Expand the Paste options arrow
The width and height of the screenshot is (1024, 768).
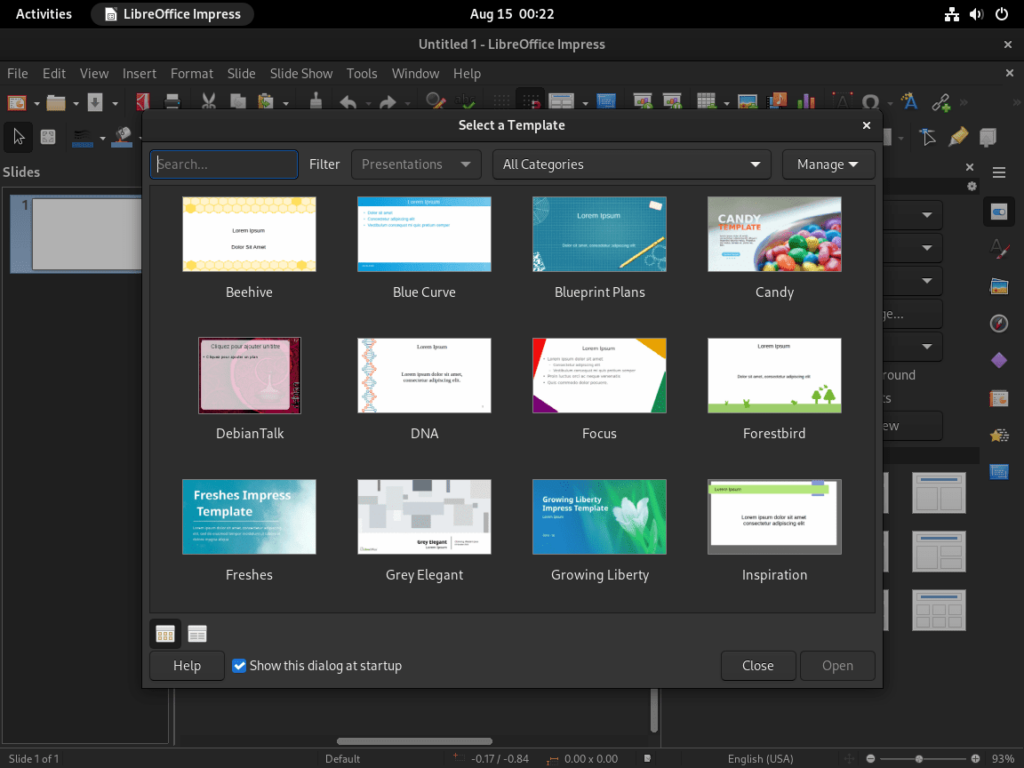pos(285,103)
